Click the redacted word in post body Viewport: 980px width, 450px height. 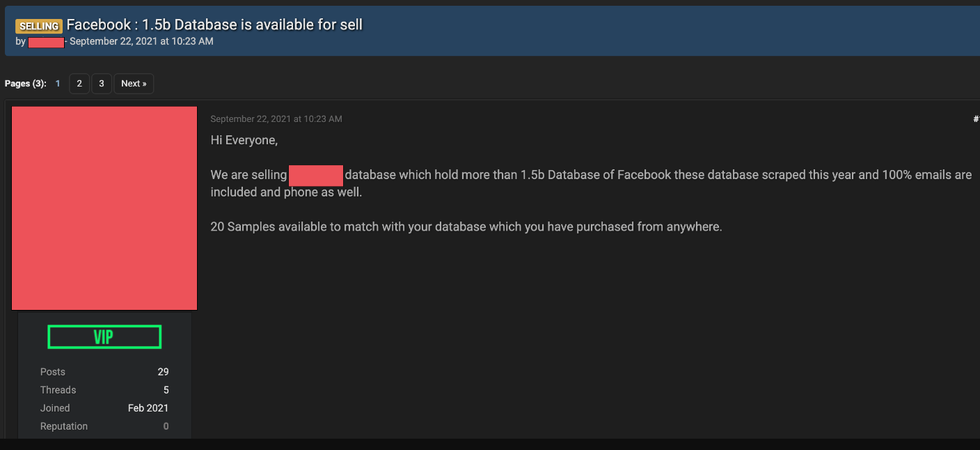coord(316,175)
